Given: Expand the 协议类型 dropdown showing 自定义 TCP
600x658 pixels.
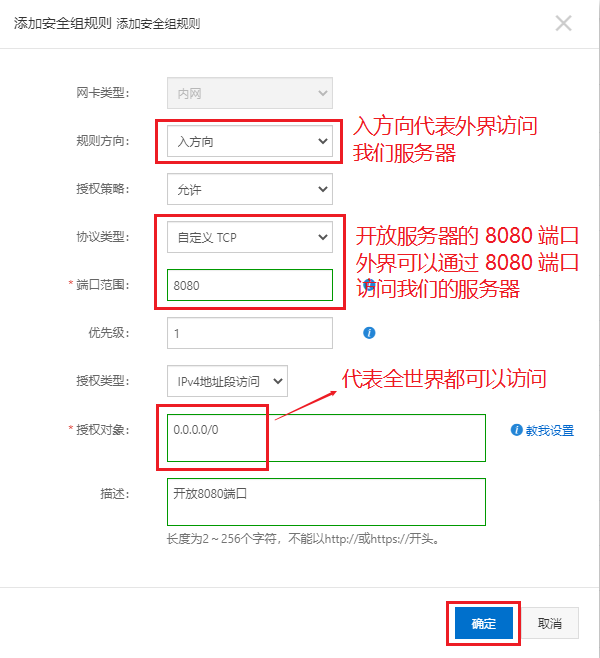Looking at the screenshot, I should click(250, 237).
